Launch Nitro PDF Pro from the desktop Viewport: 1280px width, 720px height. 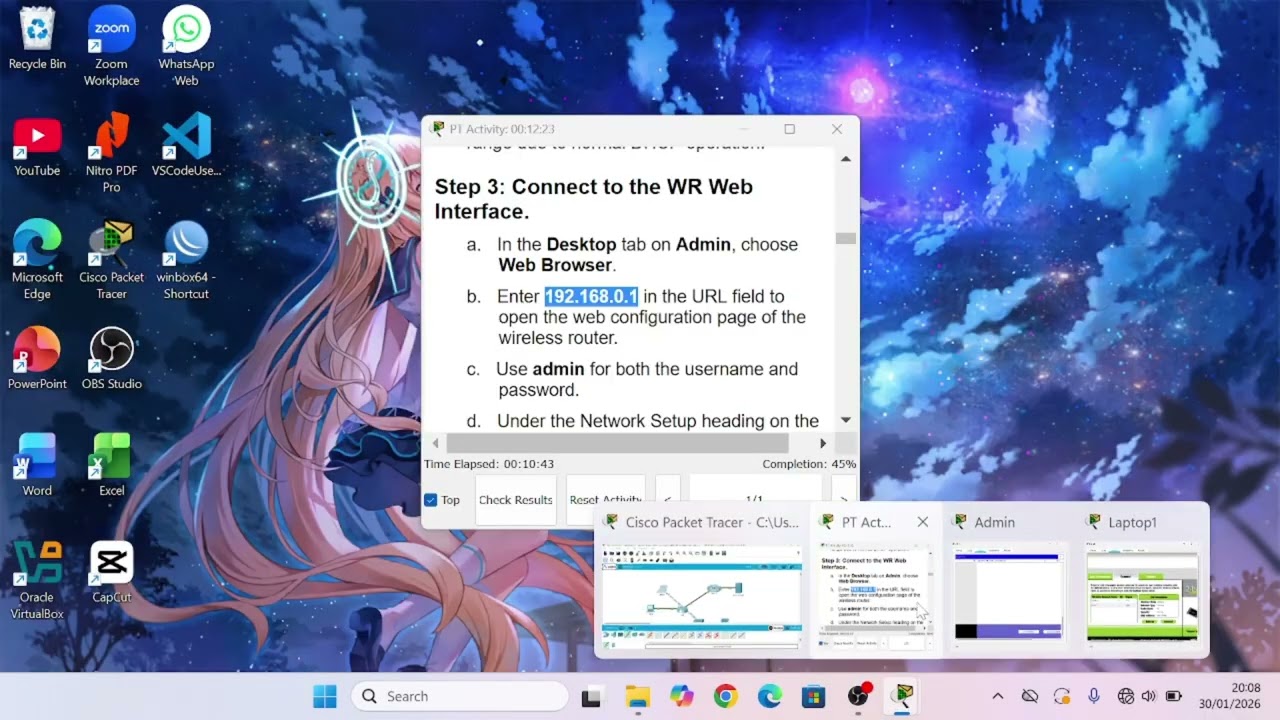click(x=111, y=153)
